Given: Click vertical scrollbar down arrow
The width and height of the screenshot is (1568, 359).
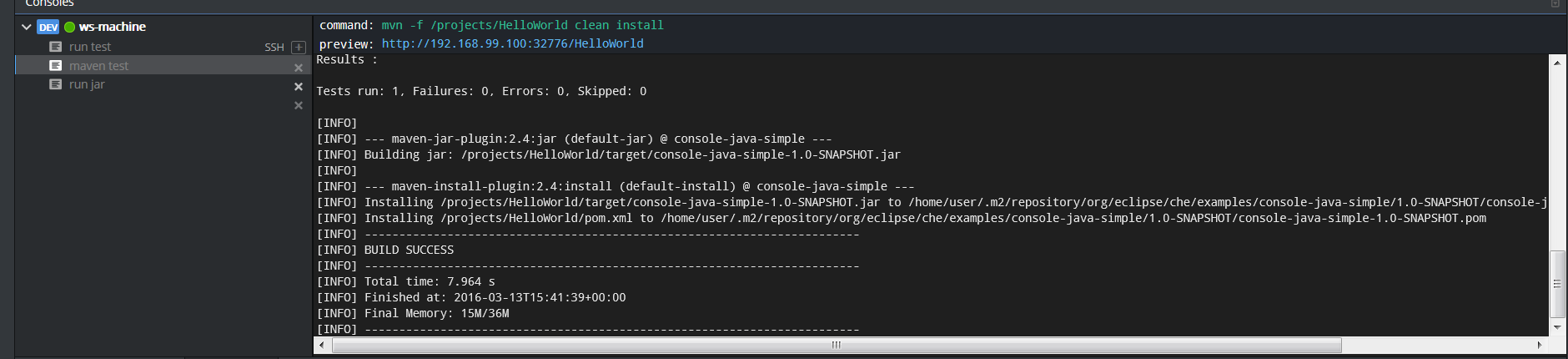Looking at the screenshot, I should 1556,328.
